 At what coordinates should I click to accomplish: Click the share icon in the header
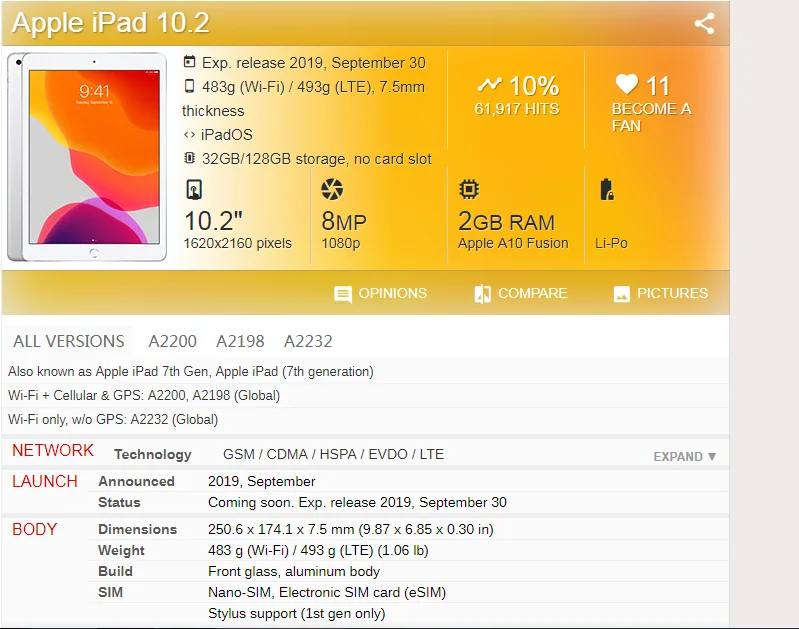click(704, 23)
